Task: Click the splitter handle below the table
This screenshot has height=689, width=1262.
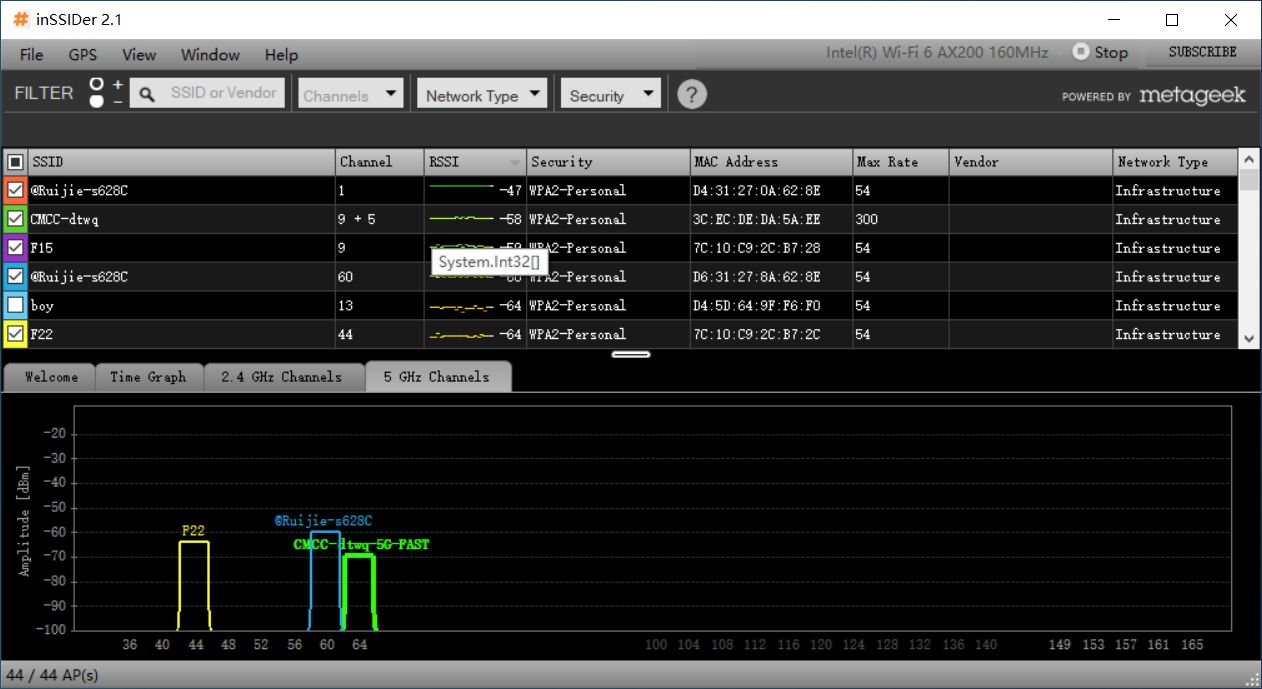Action: coord(631,354)
